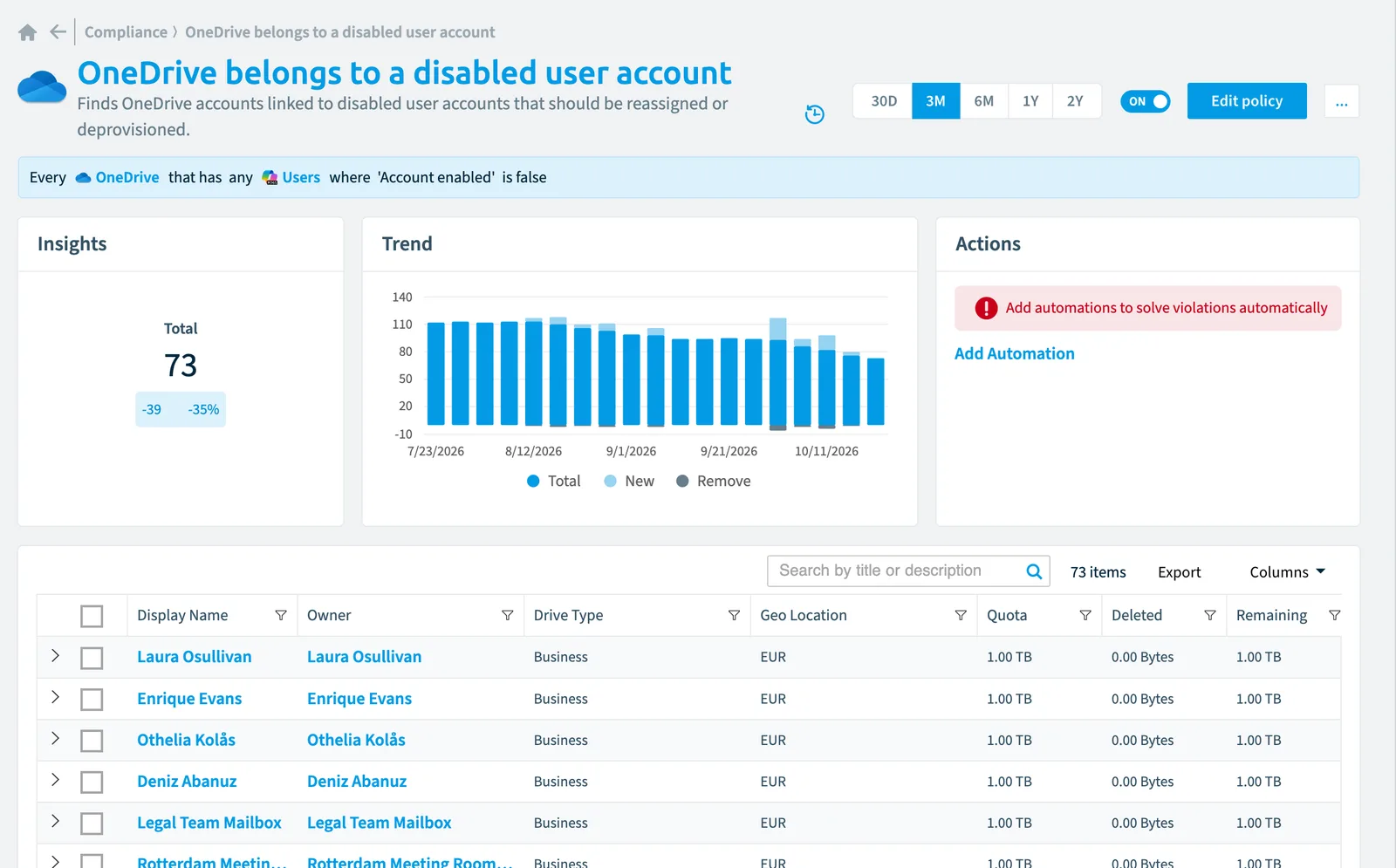Click the OneDrive icon in the rule
Image resolution: width=1396 pixels, height=868 pixels.
(x=84, y=178)
